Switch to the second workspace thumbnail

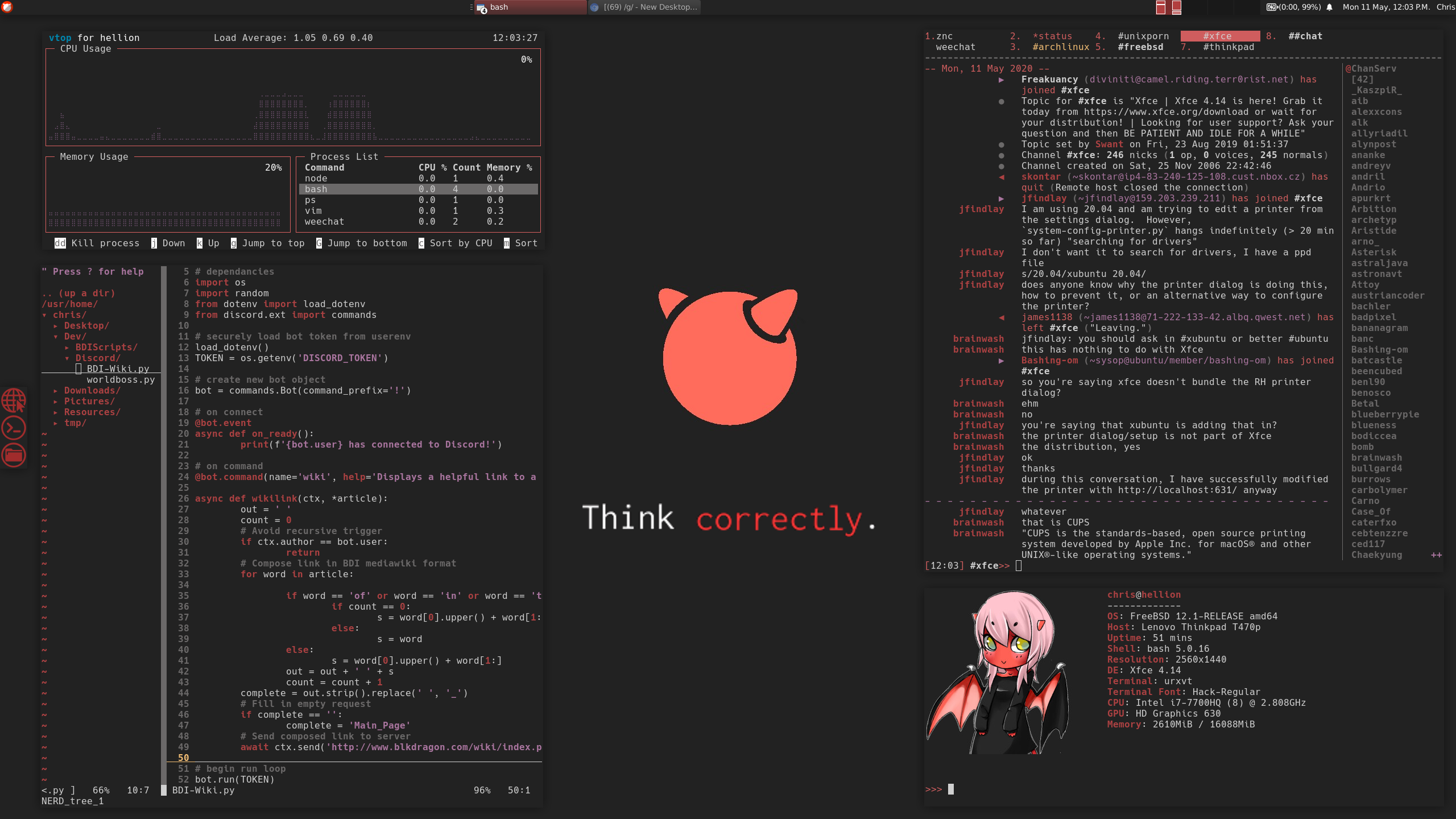(1177, 7)
